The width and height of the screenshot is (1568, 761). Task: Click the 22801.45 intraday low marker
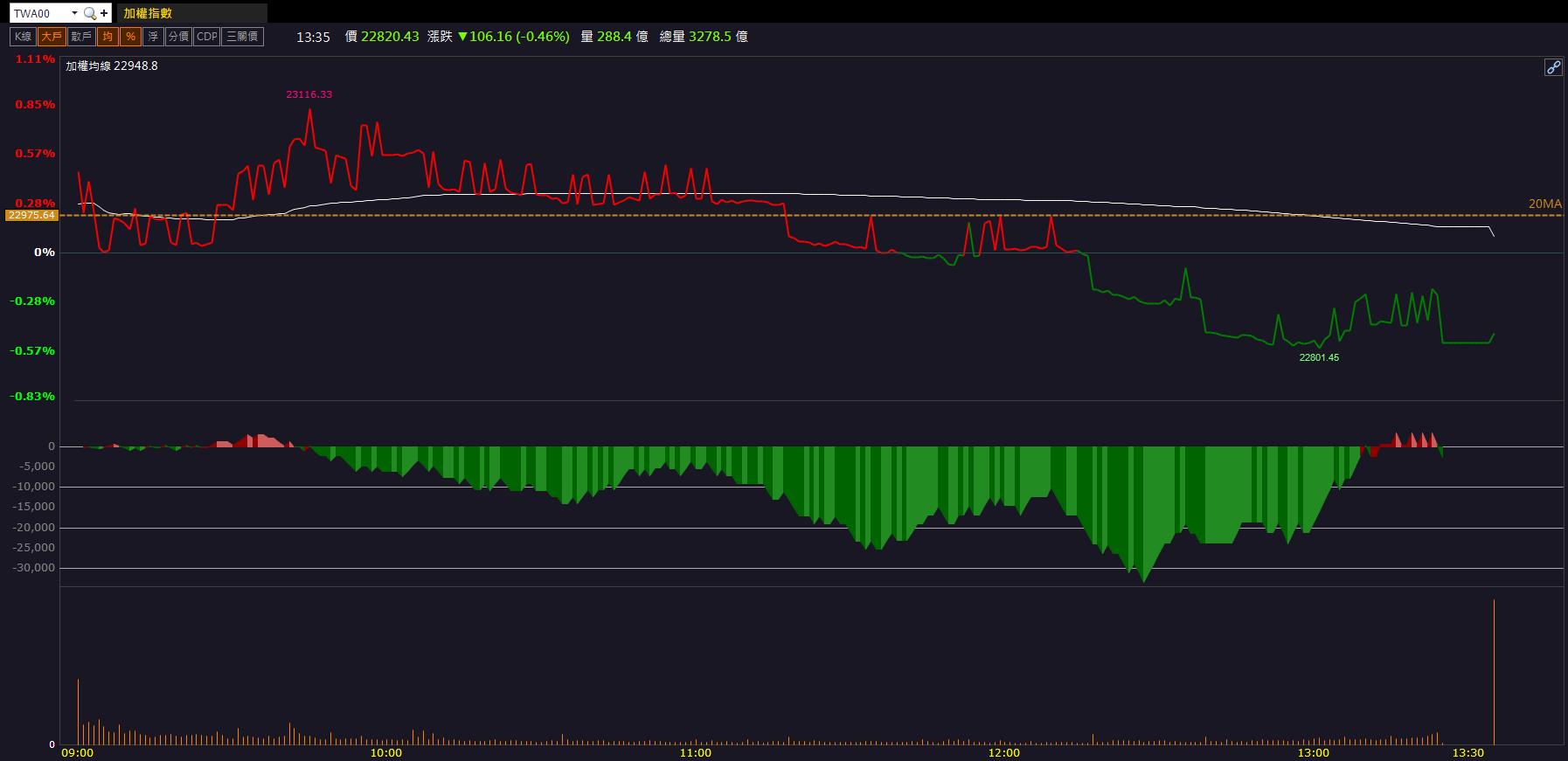[x=1319, y=357]
